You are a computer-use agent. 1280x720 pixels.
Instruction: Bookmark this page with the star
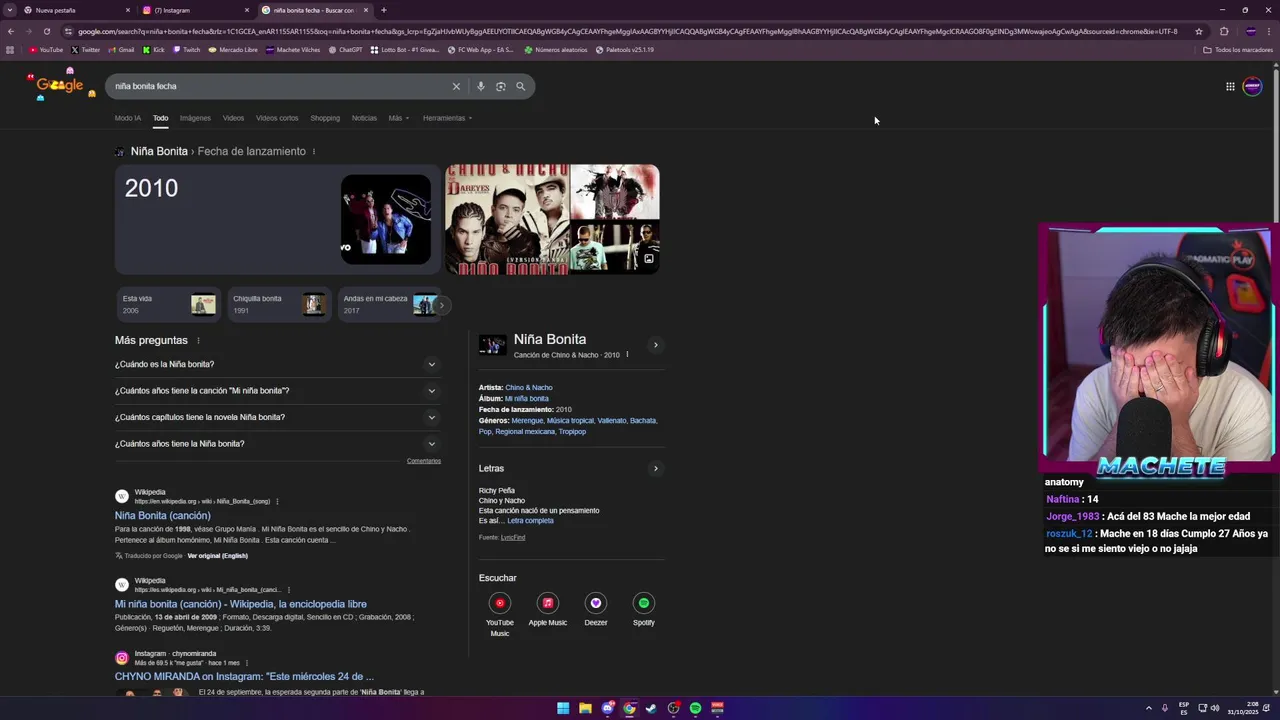click(x=1199, y=31)
